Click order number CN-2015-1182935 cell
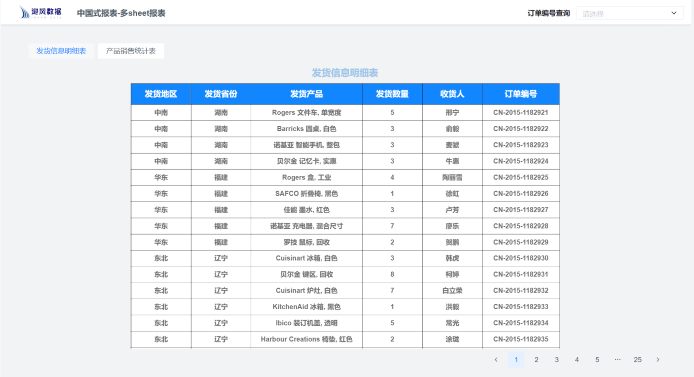Image resolution: width=694 pixels, height=377 pixels. [521, 339]
